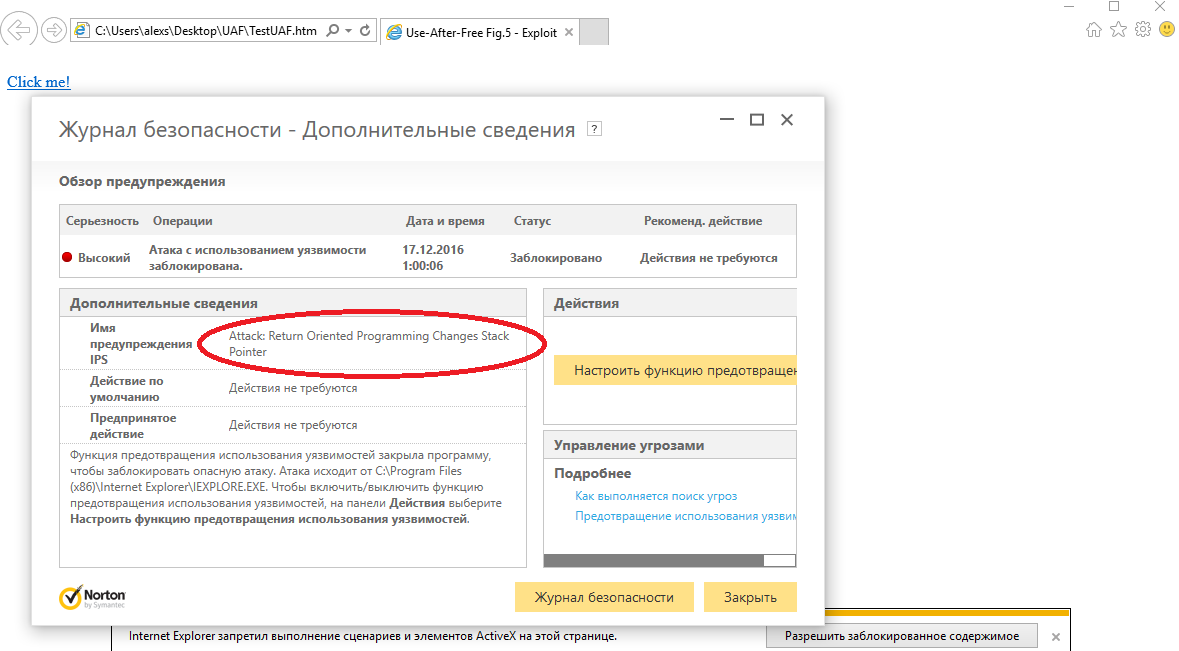This screenshot has width=1179, height=651.
Task: Click the horizontal scrollbar under Управление угрозами
Action: [669, 560]
